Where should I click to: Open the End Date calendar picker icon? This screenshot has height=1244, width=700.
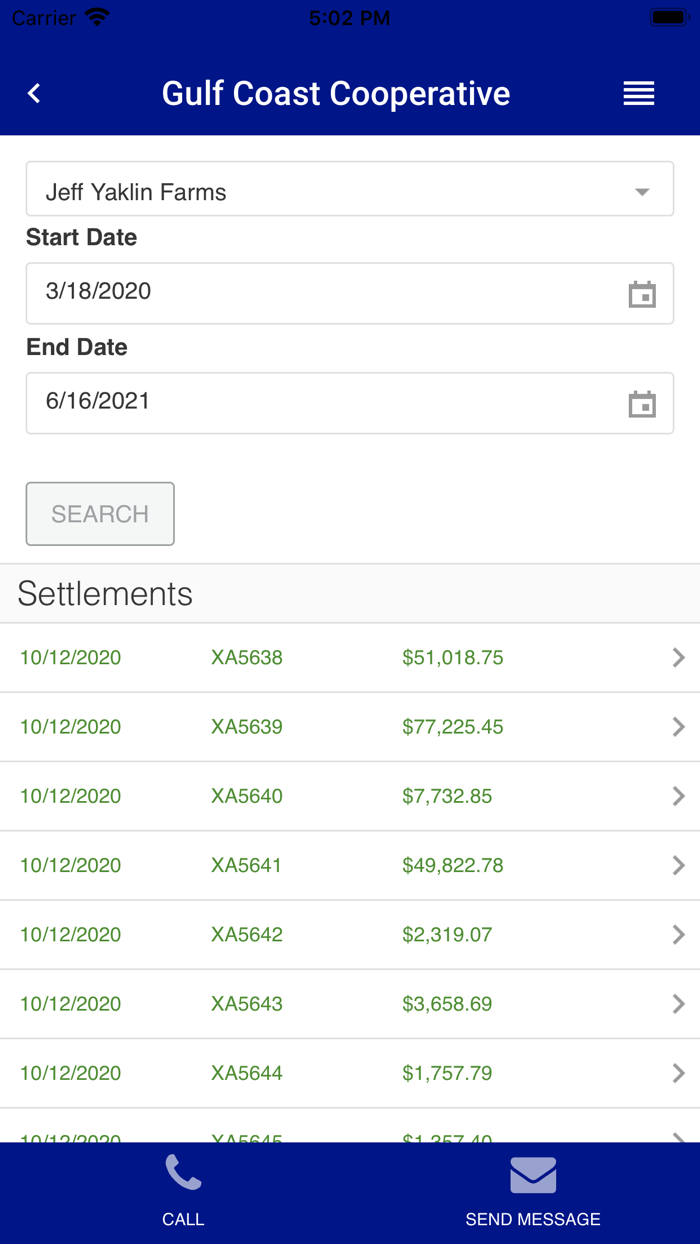pos(642,404)
